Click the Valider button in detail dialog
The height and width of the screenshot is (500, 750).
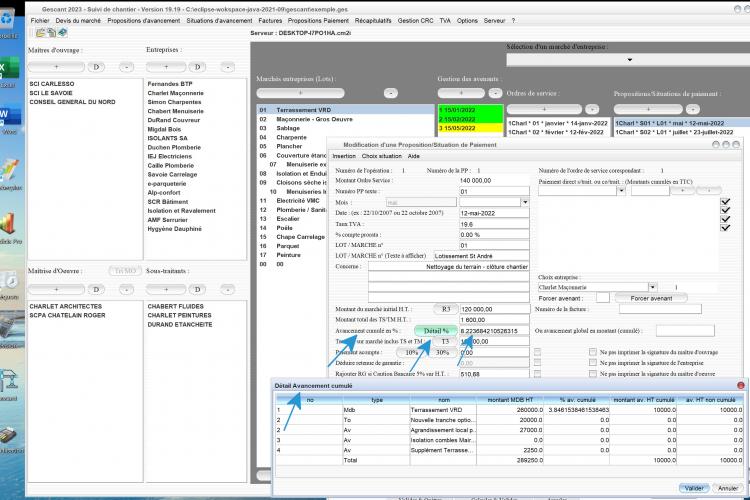(x=694, y=488)
